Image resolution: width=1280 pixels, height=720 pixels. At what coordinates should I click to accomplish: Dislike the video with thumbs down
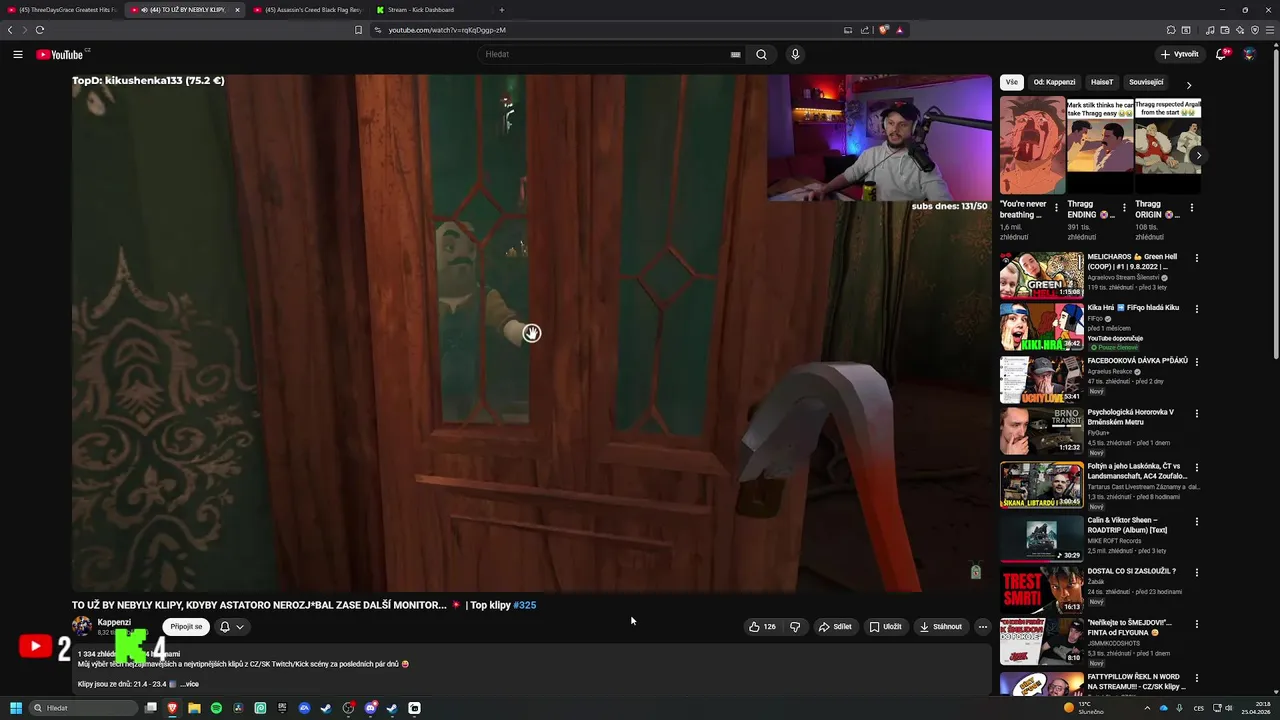795,627
